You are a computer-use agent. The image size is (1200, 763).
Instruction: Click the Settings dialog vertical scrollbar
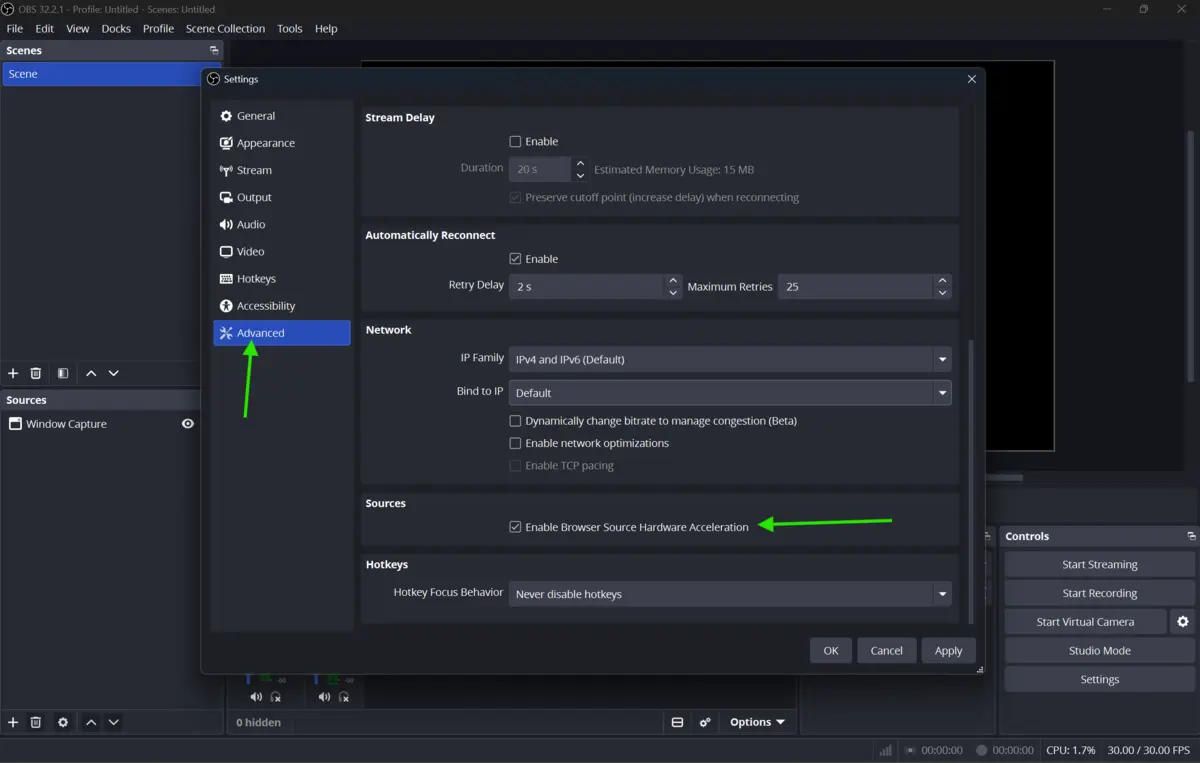[x=969, y=480]
